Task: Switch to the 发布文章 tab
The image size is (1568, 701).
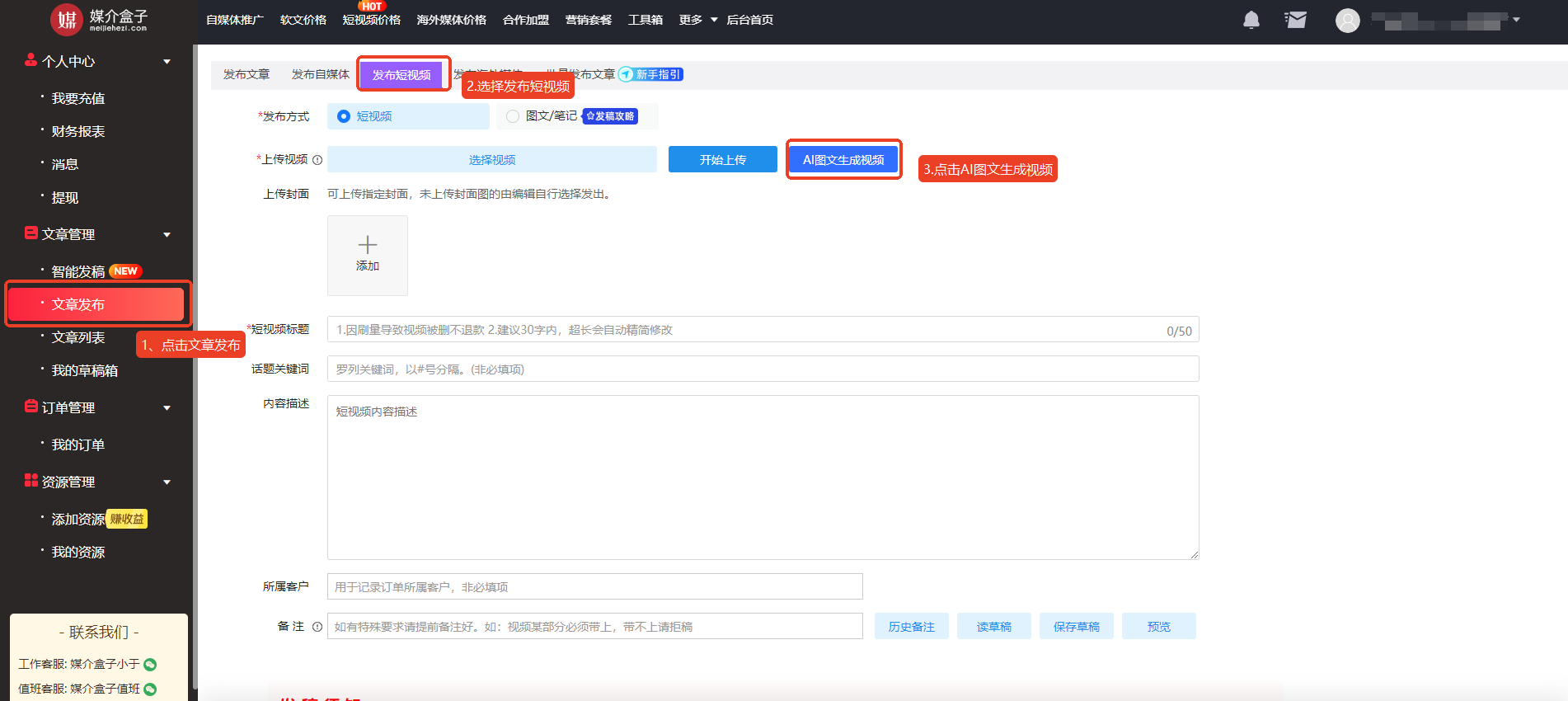Action: (x=246, y=74)
